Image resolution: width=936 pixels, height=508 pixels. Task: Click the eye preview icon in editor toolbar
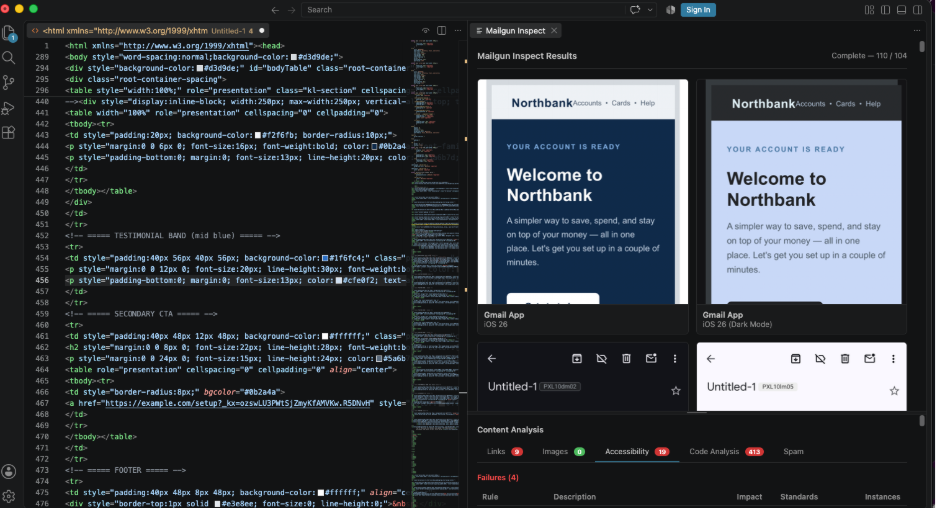click(426, 31)
